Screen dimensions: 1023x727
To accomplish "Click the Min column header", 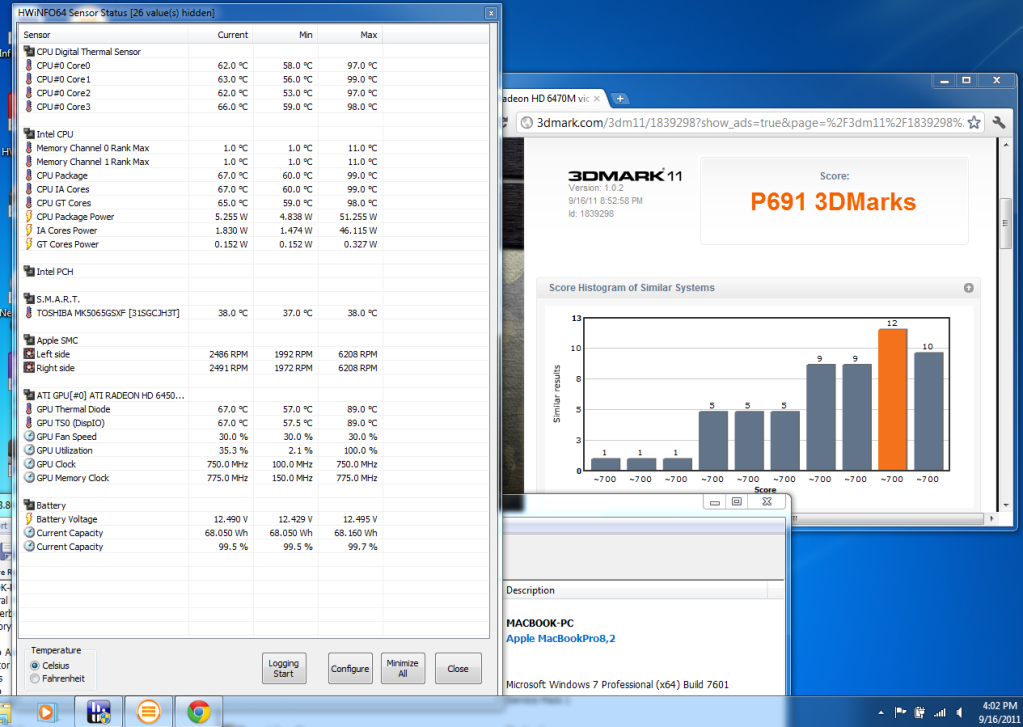I will (285, 35).
